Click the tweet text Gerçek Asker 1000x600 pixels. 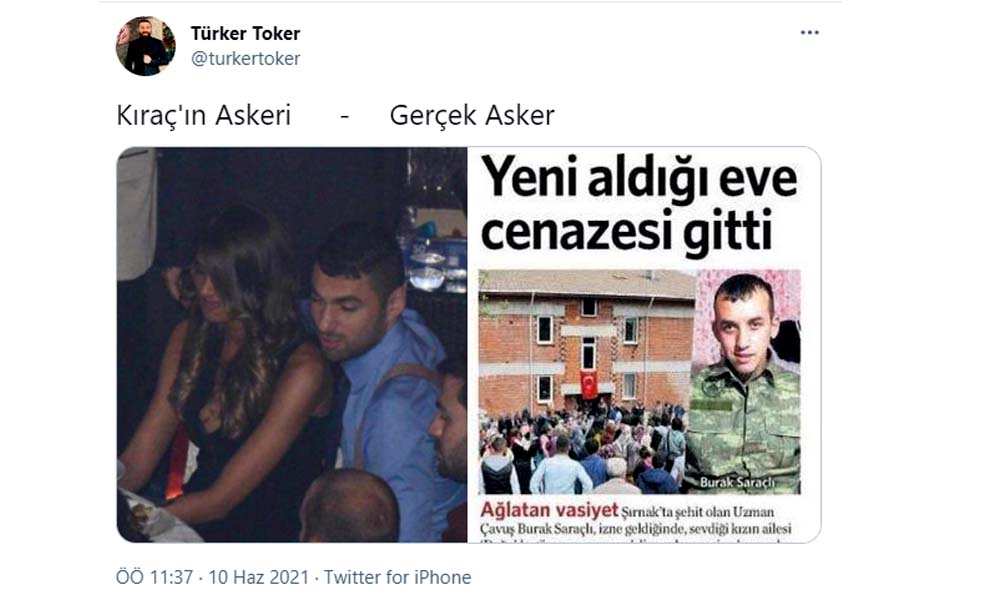click(472, 115)
